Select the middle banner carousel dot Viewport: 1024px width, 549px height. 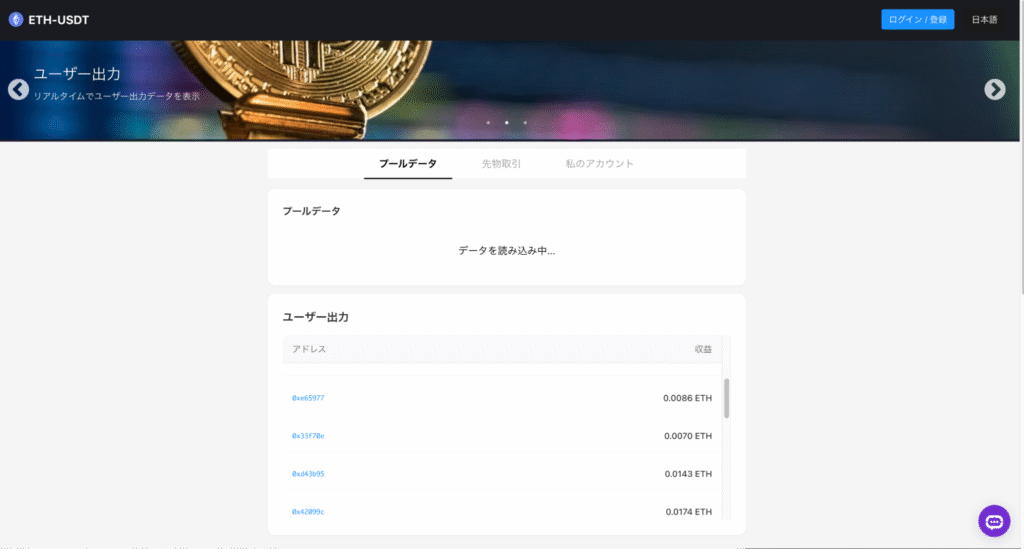tap(506, 123)
